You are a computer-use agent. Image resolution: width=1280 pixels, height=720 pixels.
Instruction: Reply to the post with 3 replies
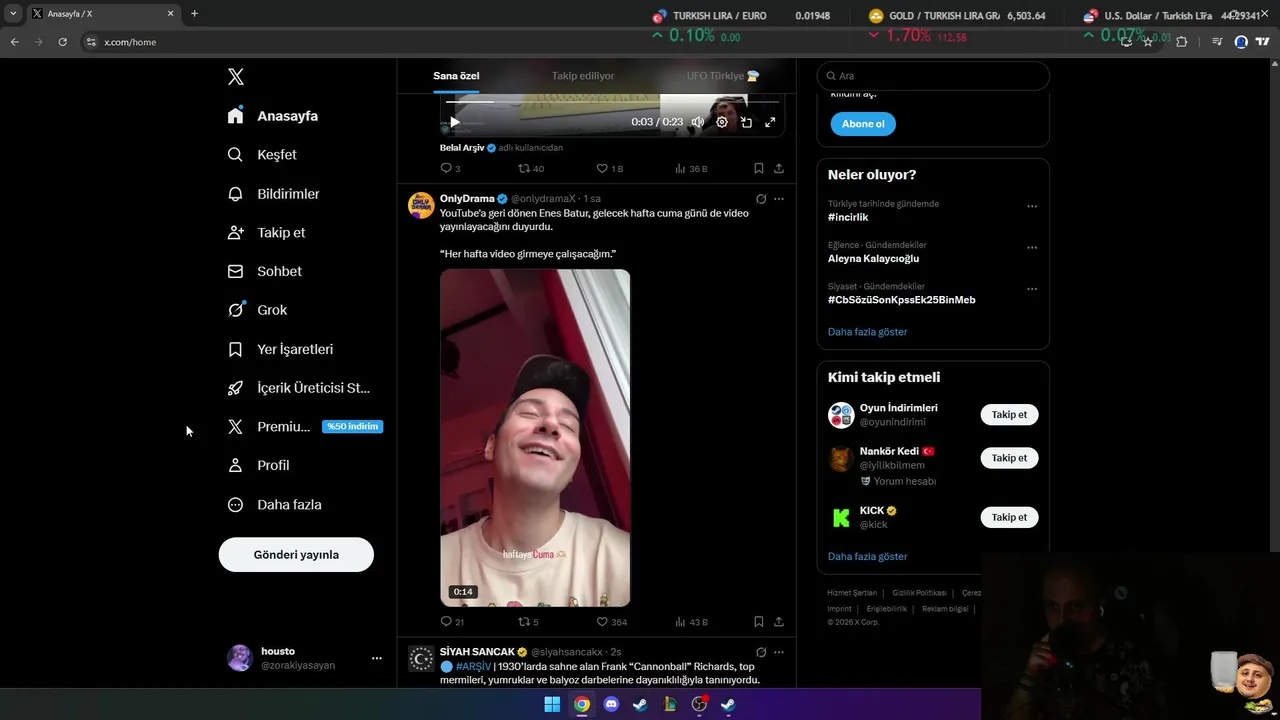[451, 169]
